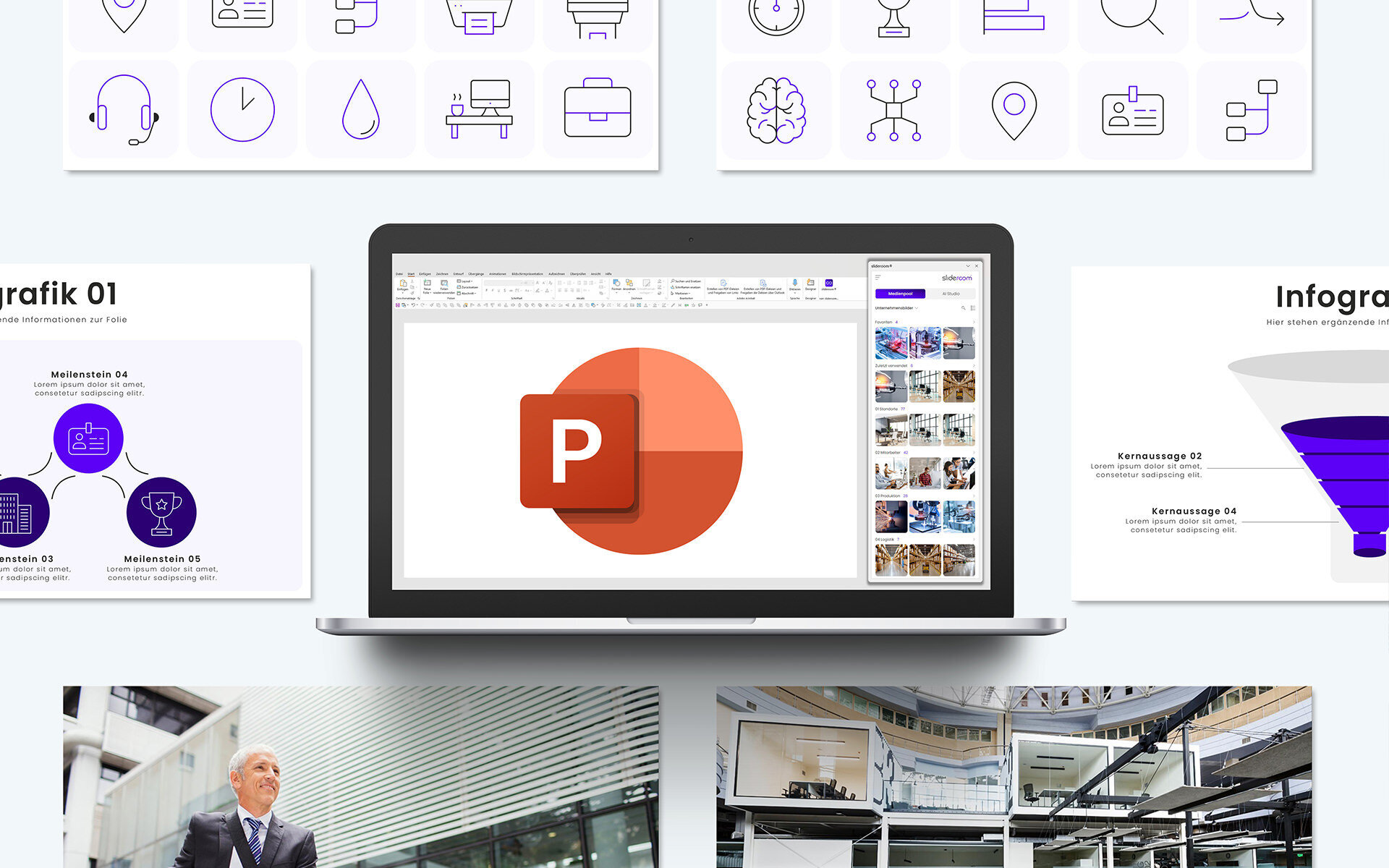The image size is (1389, 868).
Task: Click create PDF and share via Outlook icon
Action: coord(763,283)
